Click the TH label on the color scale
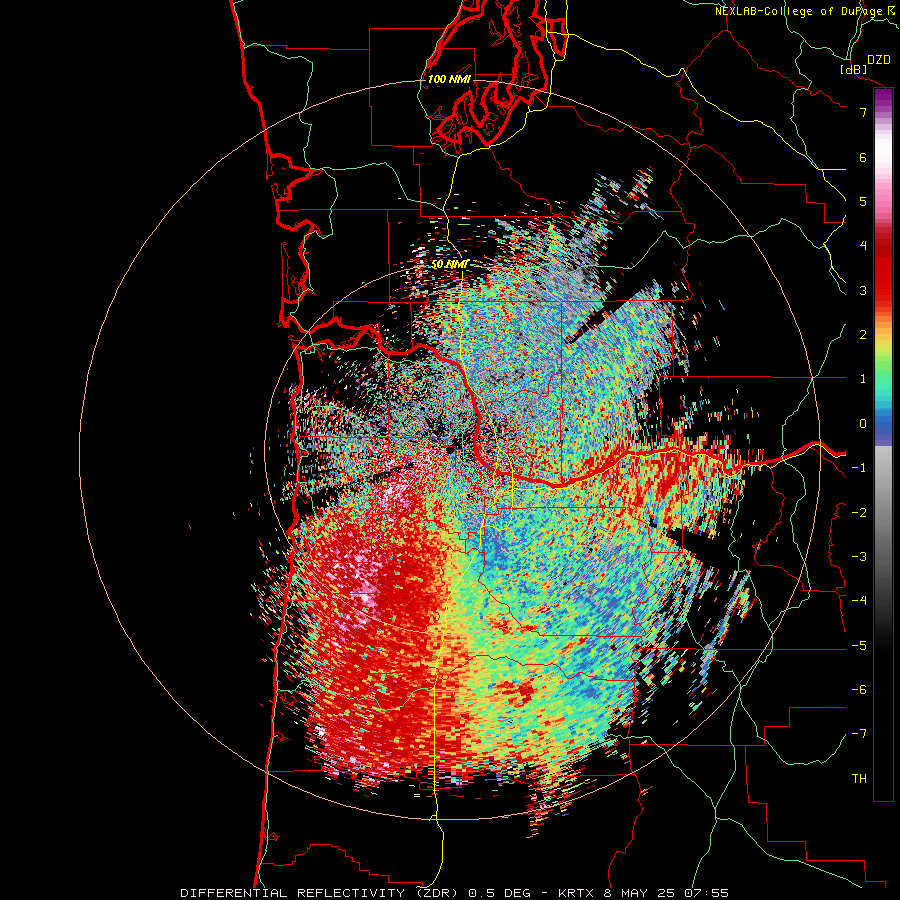900x900 pixels. [859, 779]
